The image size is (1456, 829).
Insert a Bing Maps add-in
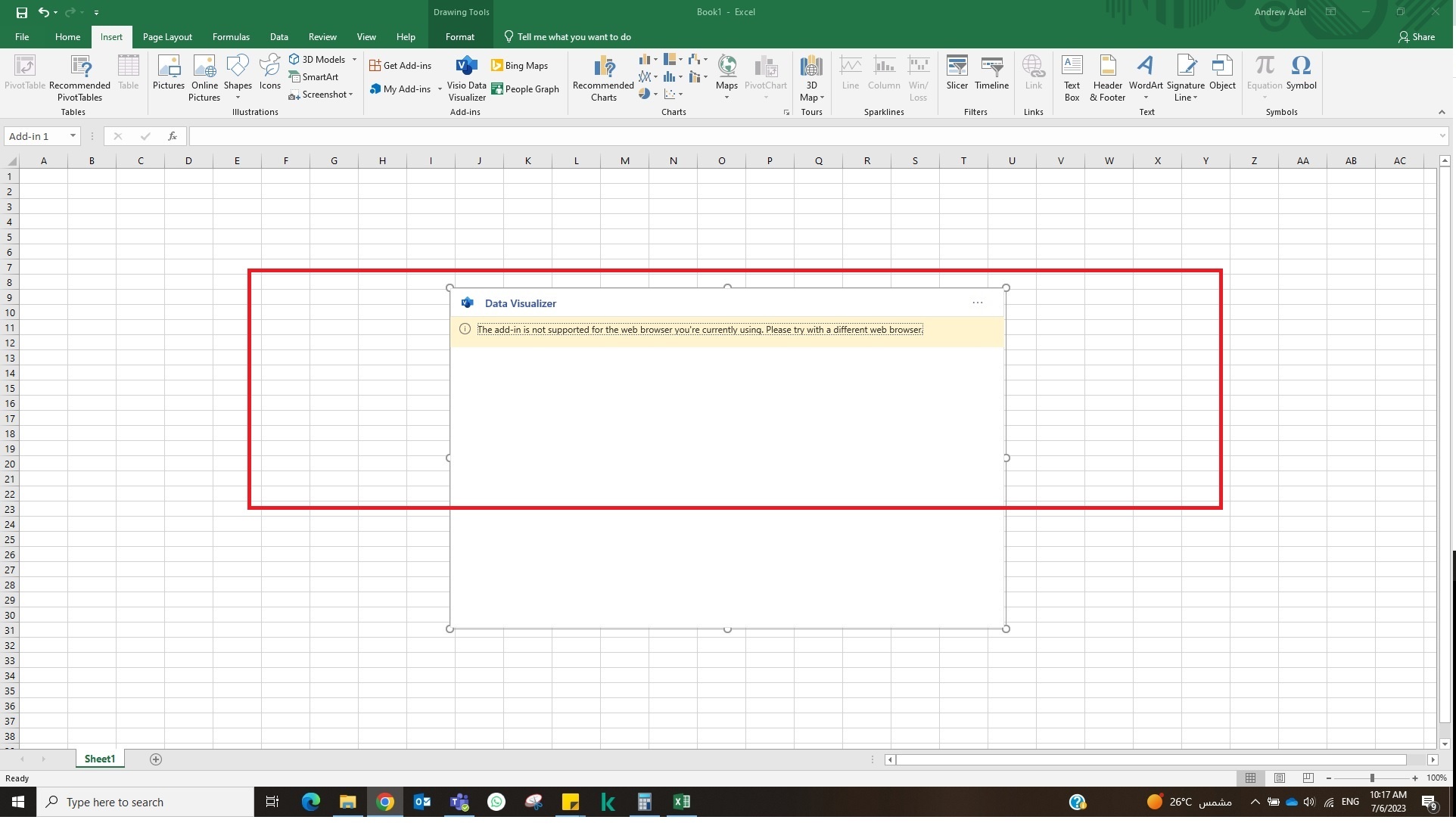tap(519, 66)
